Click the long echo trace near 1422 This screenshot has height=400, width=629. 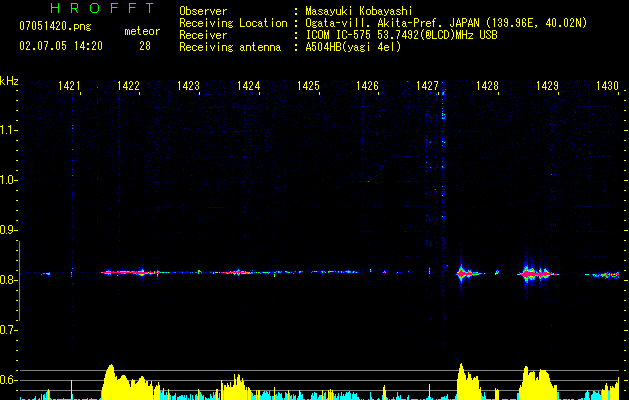coord(128,272)
